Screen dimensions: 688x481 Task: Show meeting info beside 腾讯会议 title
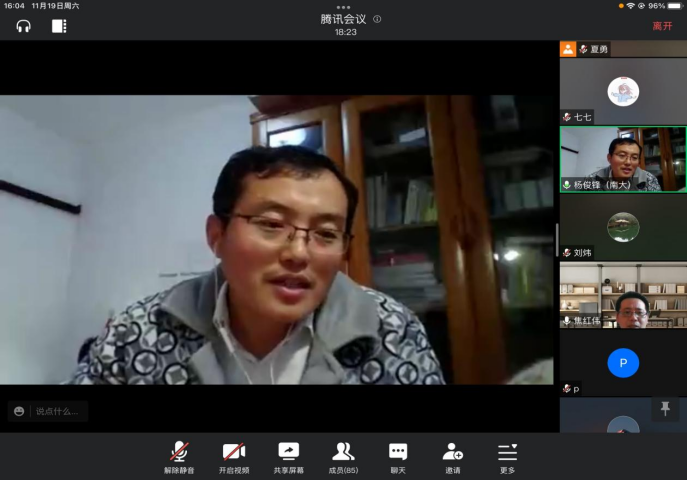(x=377, y=19)
